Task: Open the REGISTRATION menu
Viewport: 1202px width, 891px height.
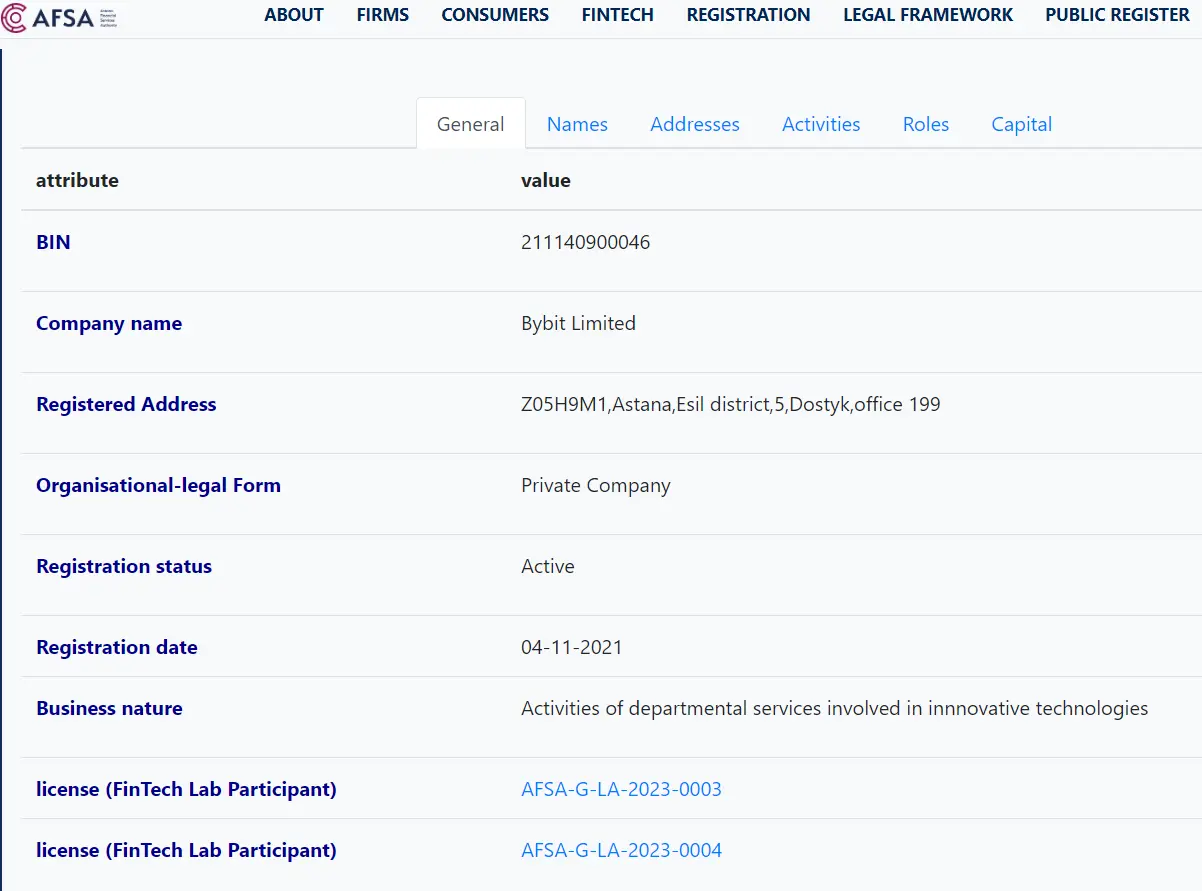Action: point(748,15)
